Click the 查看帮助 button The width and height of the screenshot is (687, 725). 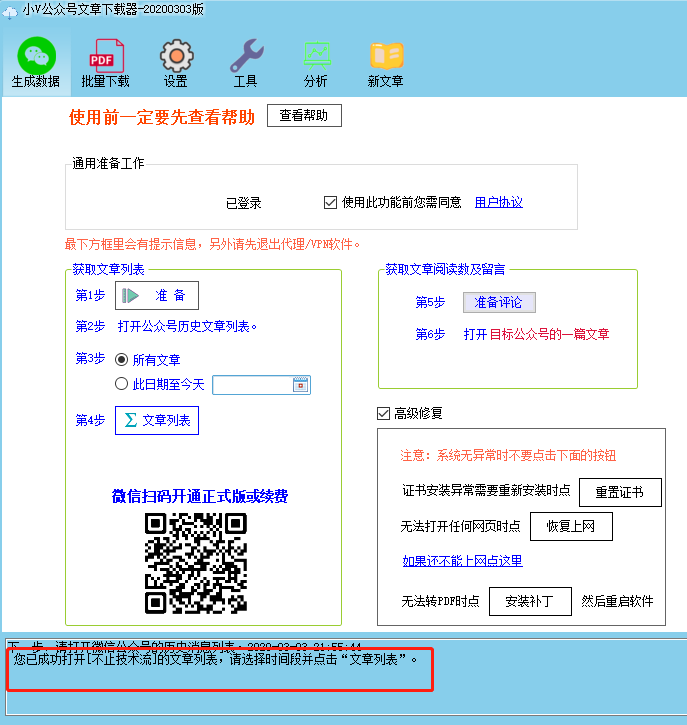pos(304,115)
